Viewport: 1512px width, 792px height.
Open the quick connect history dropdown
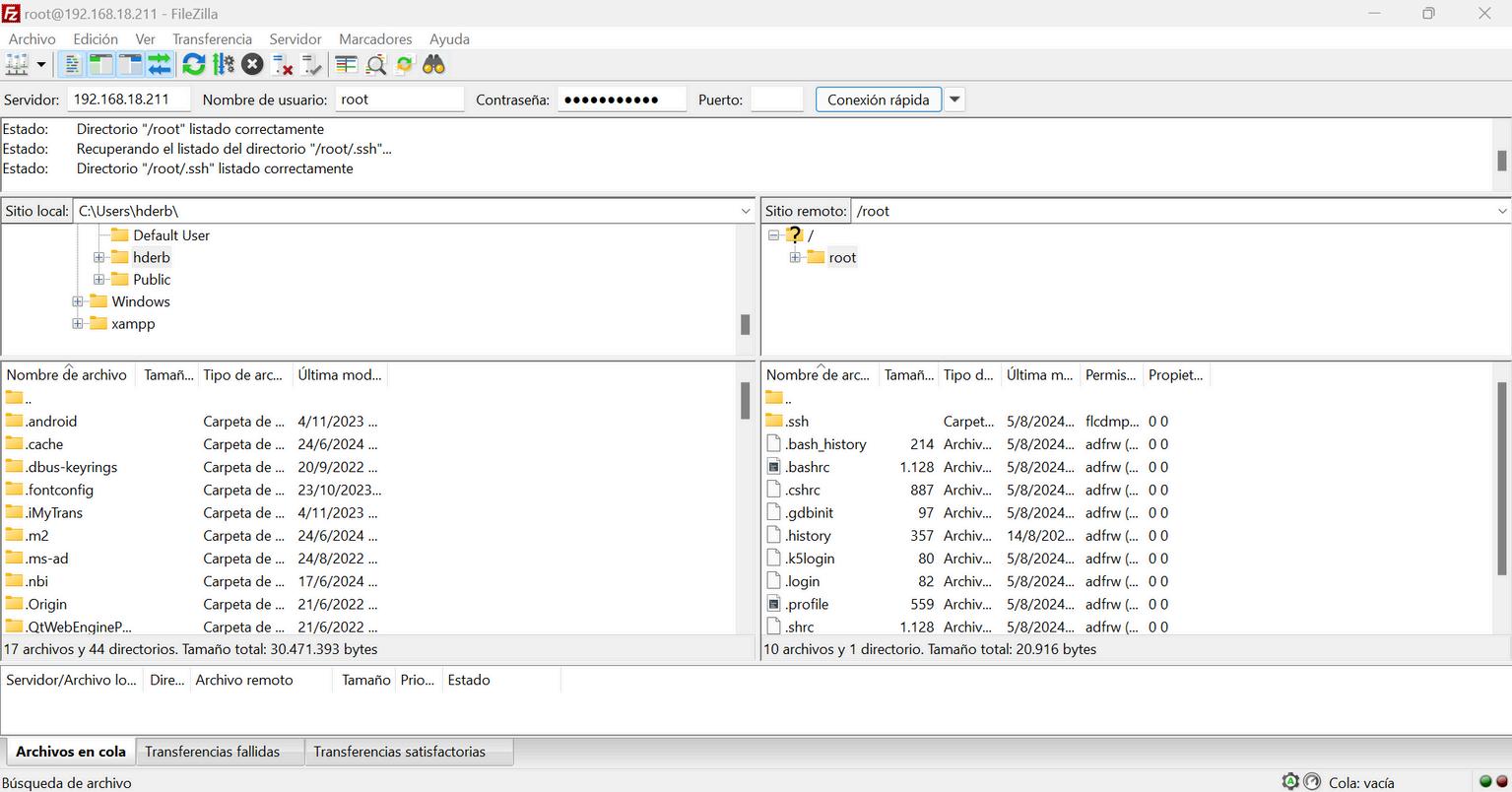click(954, 99)
